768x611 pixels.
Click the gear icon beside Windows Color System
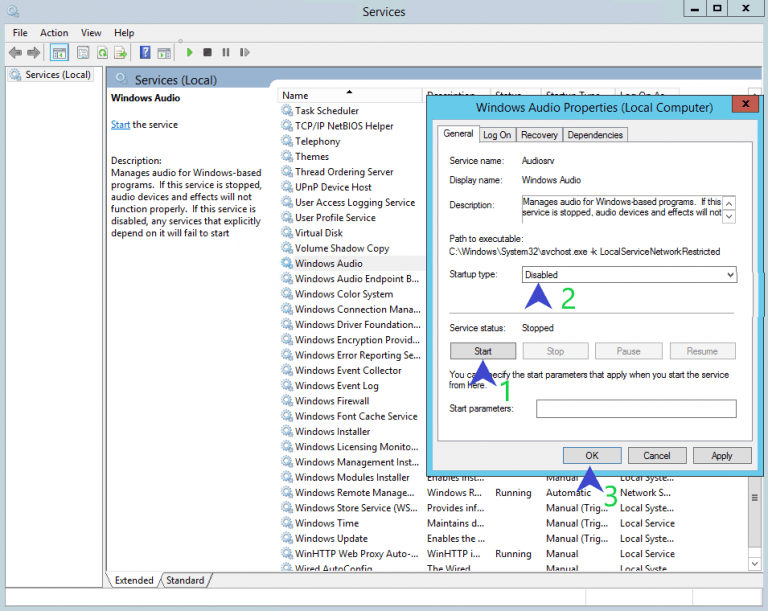[287, 293]
